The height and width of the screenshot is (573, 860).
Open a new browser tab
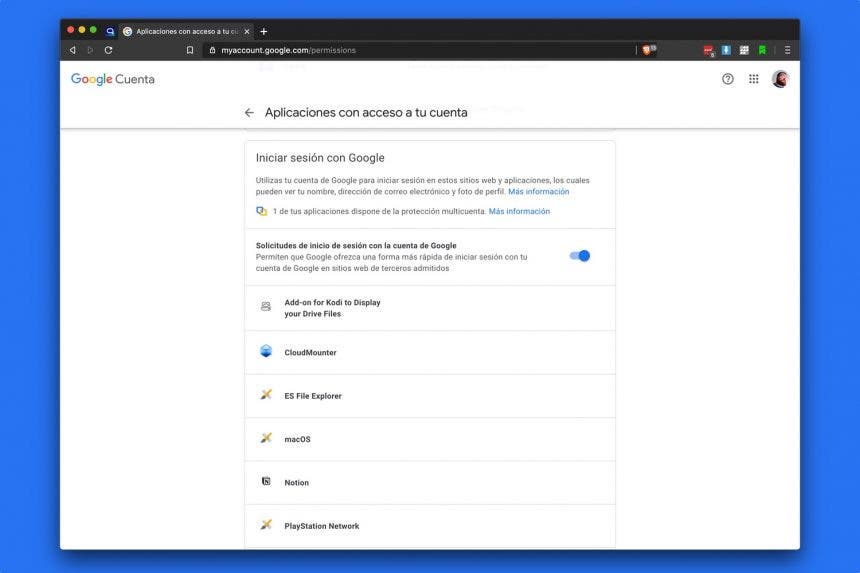tap(264, 31)
